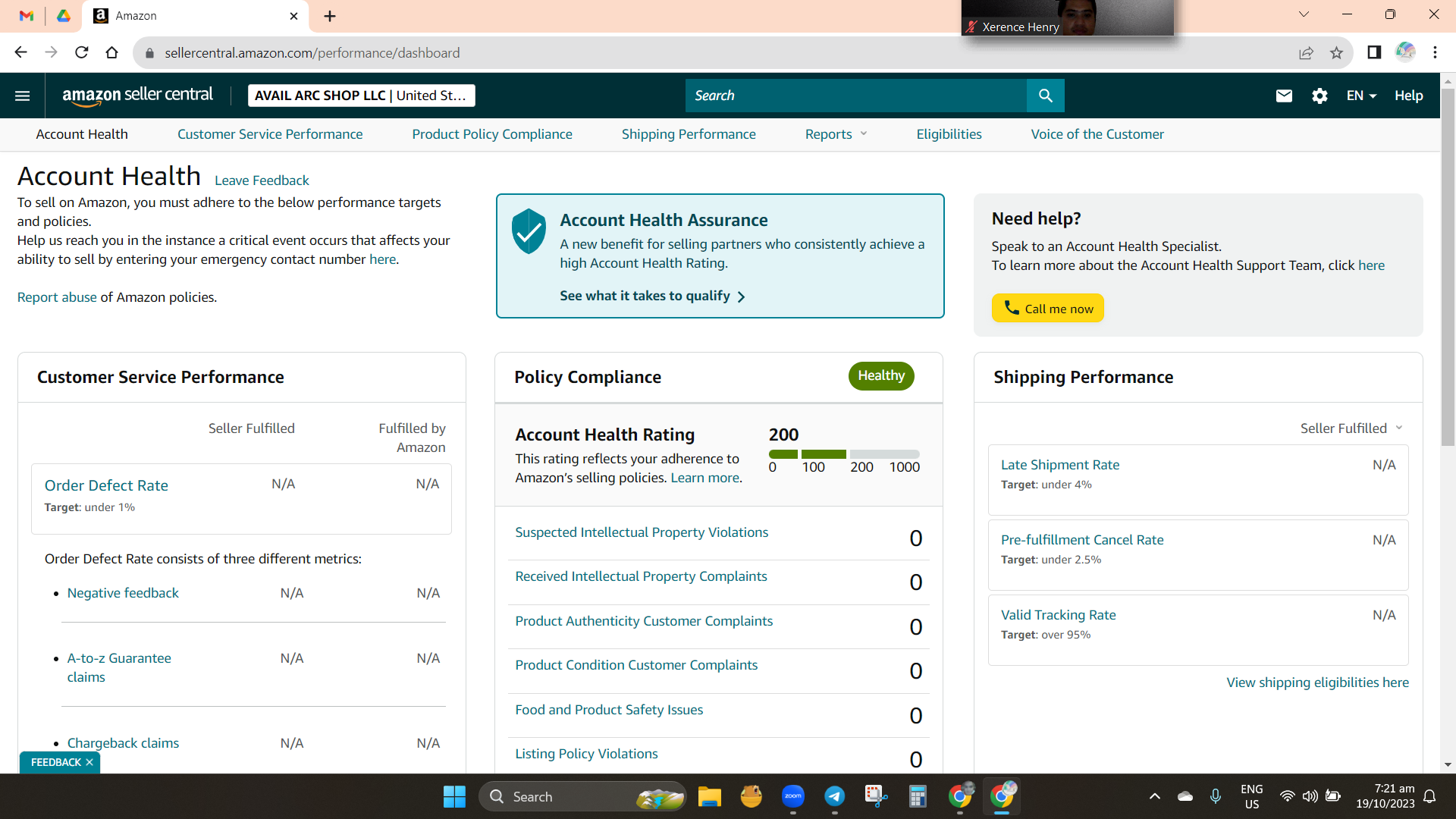Open the Shipping Performance tab
The width and height of the screenshot is (1456, 819).
coord(689,134)
